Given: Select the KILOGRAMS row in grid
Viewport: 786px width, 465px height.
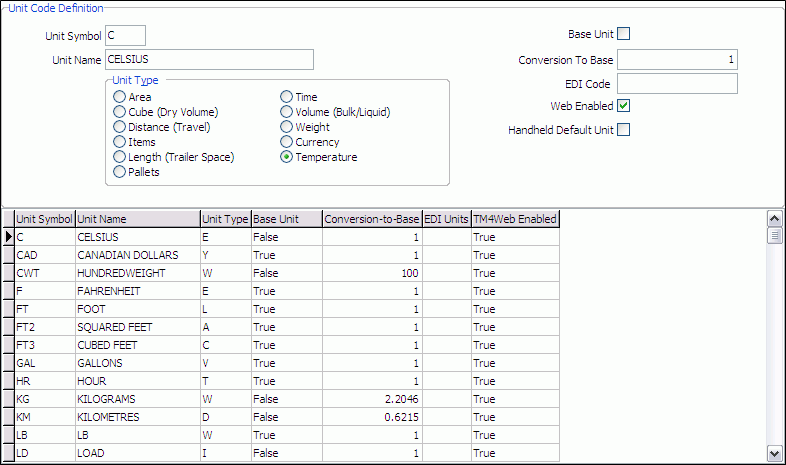Looking at the screenshot, I should point(137,399).
